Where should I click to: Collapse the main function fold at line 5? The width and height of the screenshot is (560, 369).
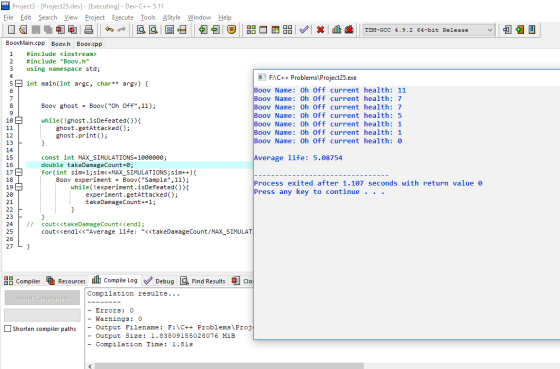point(19,84)
